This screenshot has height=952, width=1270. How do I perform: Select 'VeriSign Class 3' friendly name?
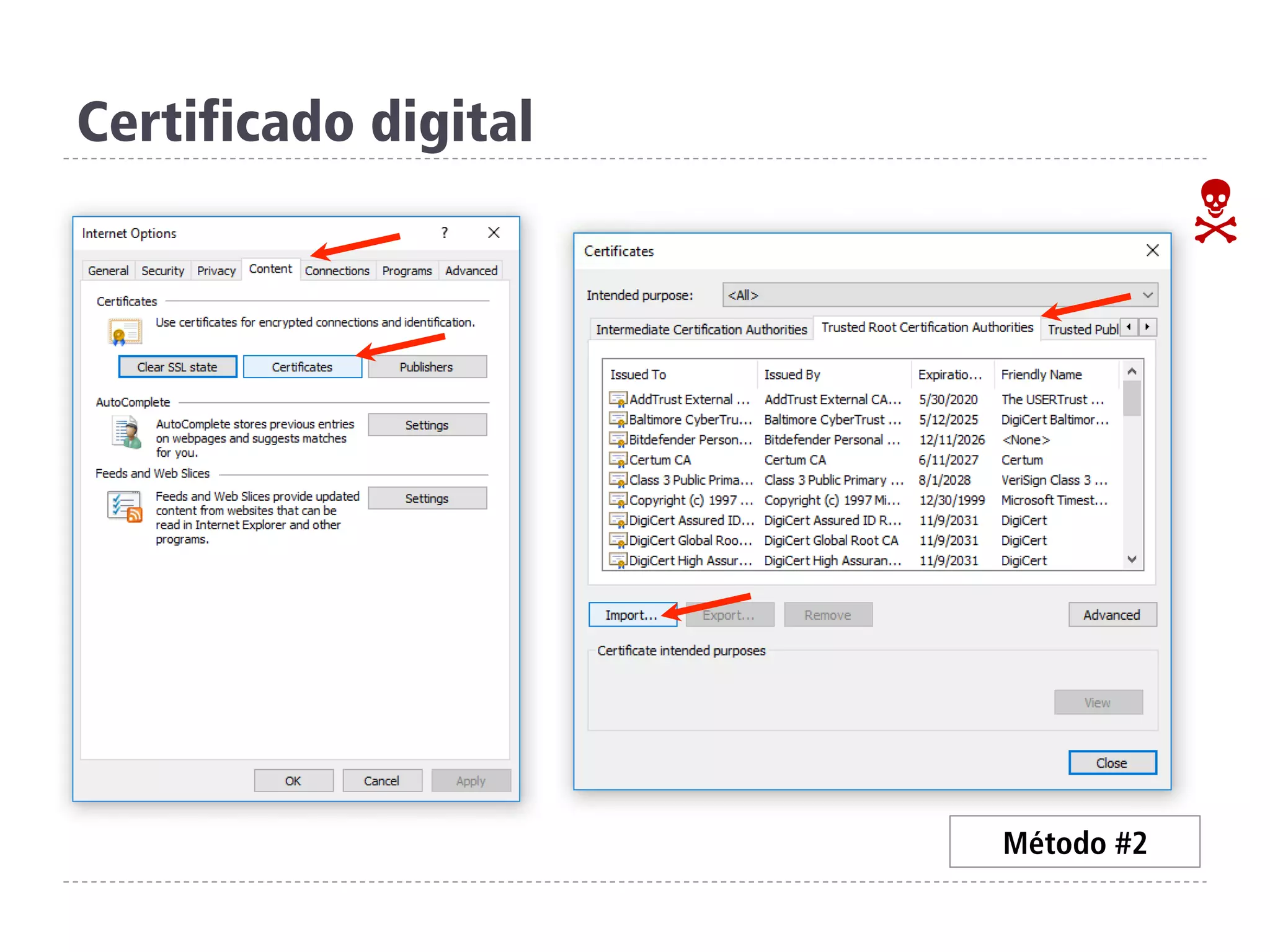pos(1054,480)
